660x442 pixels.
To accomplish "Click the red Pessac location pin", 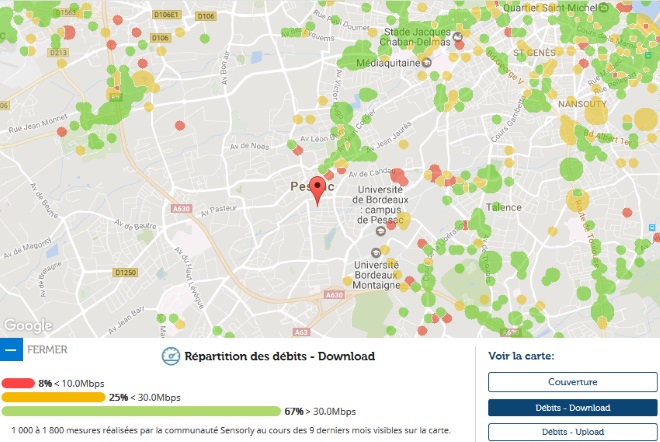I will coord(317,191).
